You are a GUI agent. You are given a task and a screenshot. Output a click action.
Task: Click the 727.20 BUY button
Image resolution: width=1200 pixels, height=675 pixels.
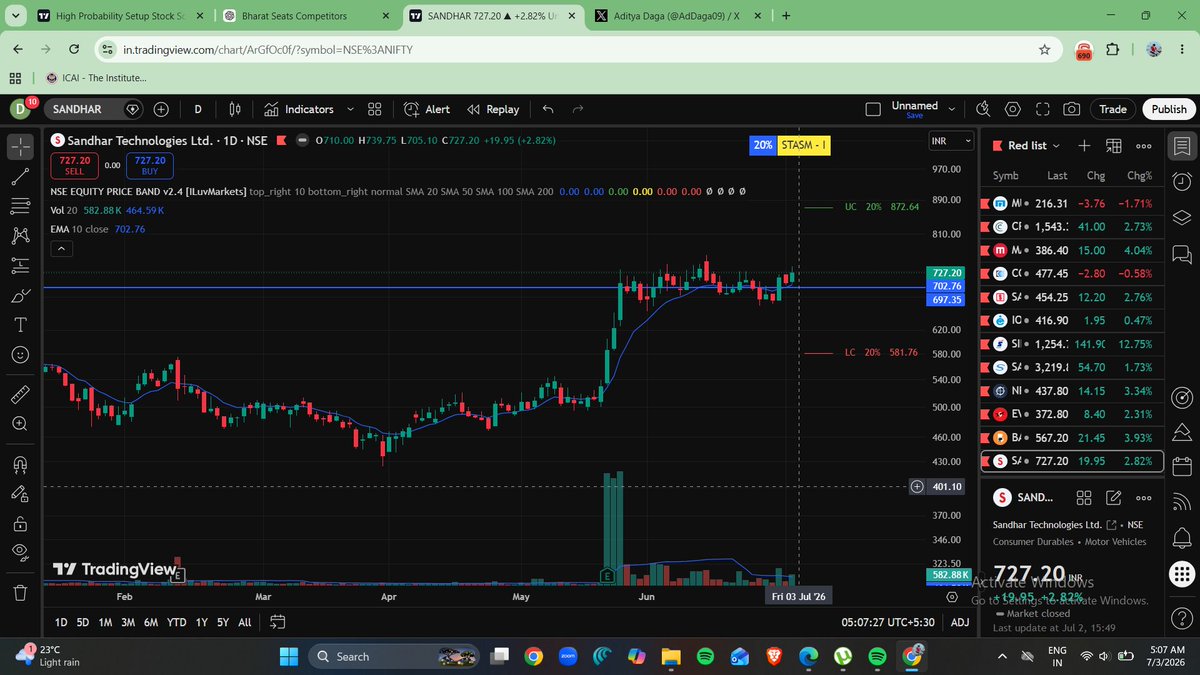[x=150, y=165]
